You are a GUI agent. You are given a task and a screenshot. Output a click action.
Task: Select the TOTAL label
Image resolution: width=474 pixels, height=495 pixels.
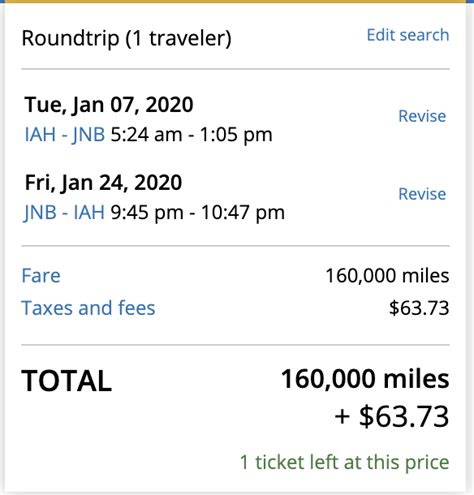[x=67, y=381]
